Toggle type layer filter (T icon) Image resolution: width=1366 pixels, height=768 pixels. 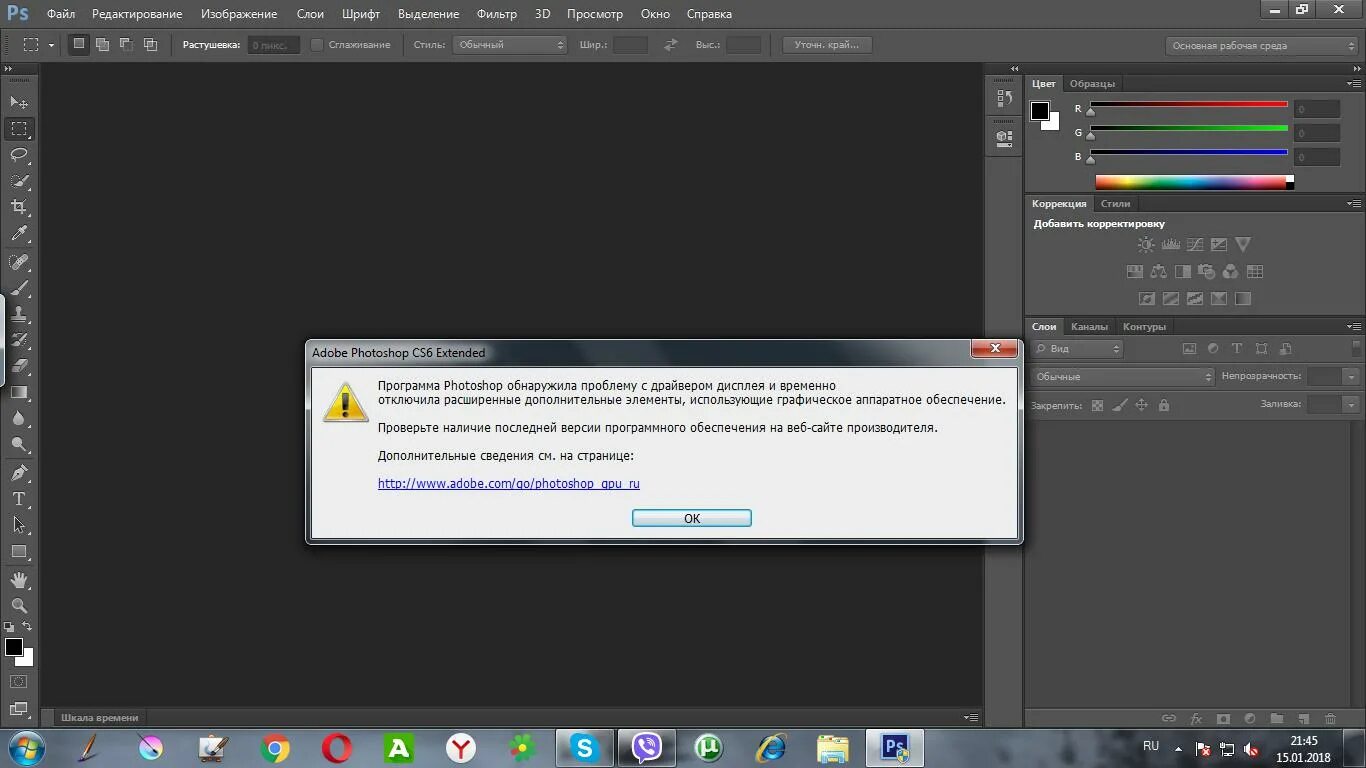pyautogui.click(x=1237, y=349)
